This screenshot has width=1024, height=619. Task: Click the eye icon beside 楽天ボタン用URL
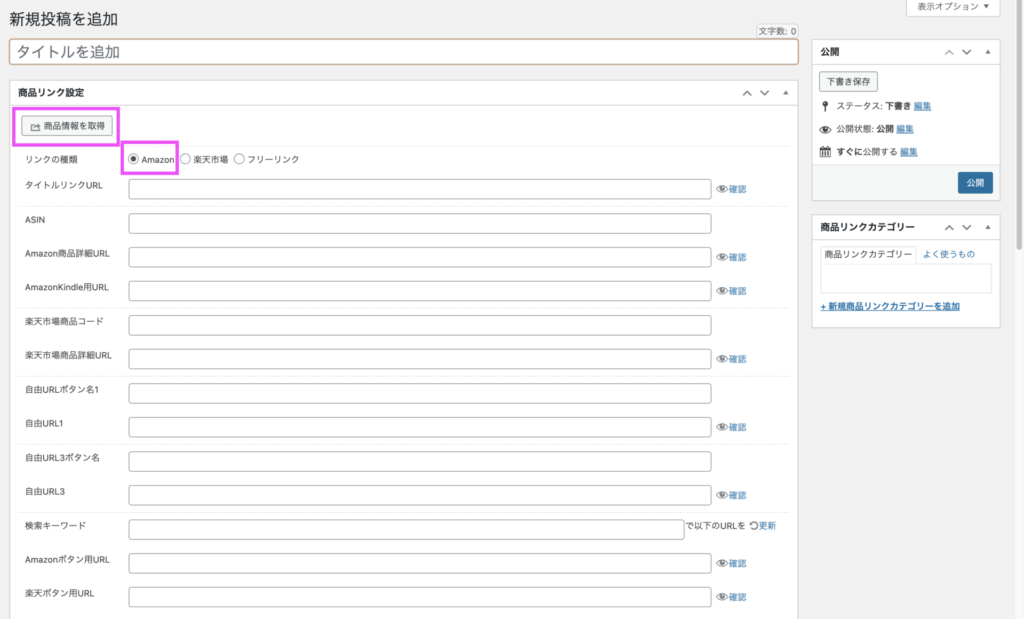tap(722, 597)
